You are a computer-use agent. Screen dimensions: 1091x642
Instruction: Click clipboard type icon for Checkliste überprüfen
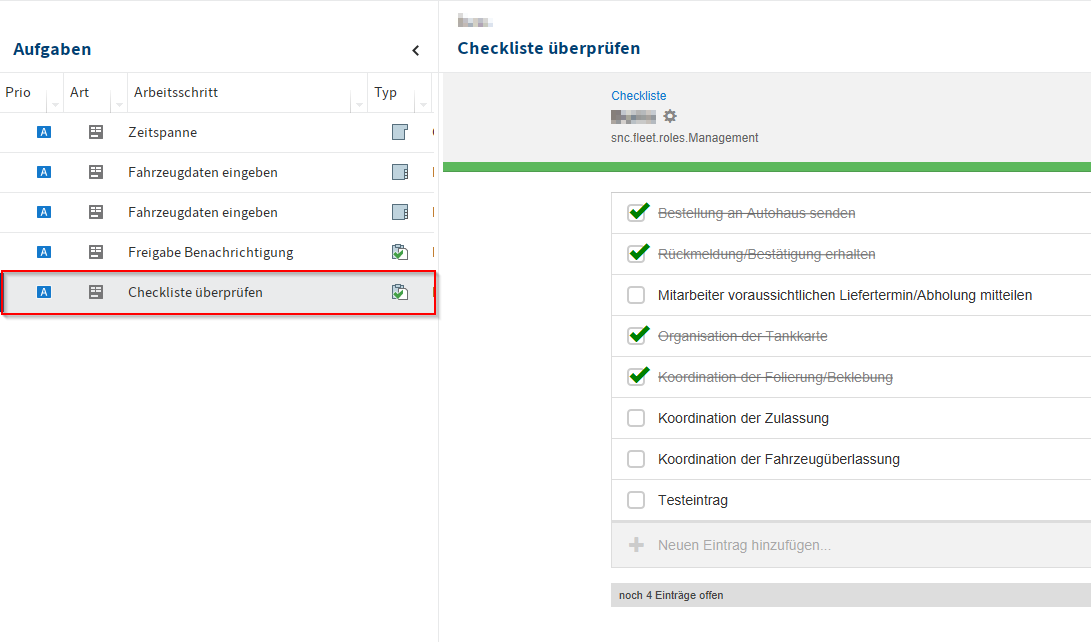point(400,292)
